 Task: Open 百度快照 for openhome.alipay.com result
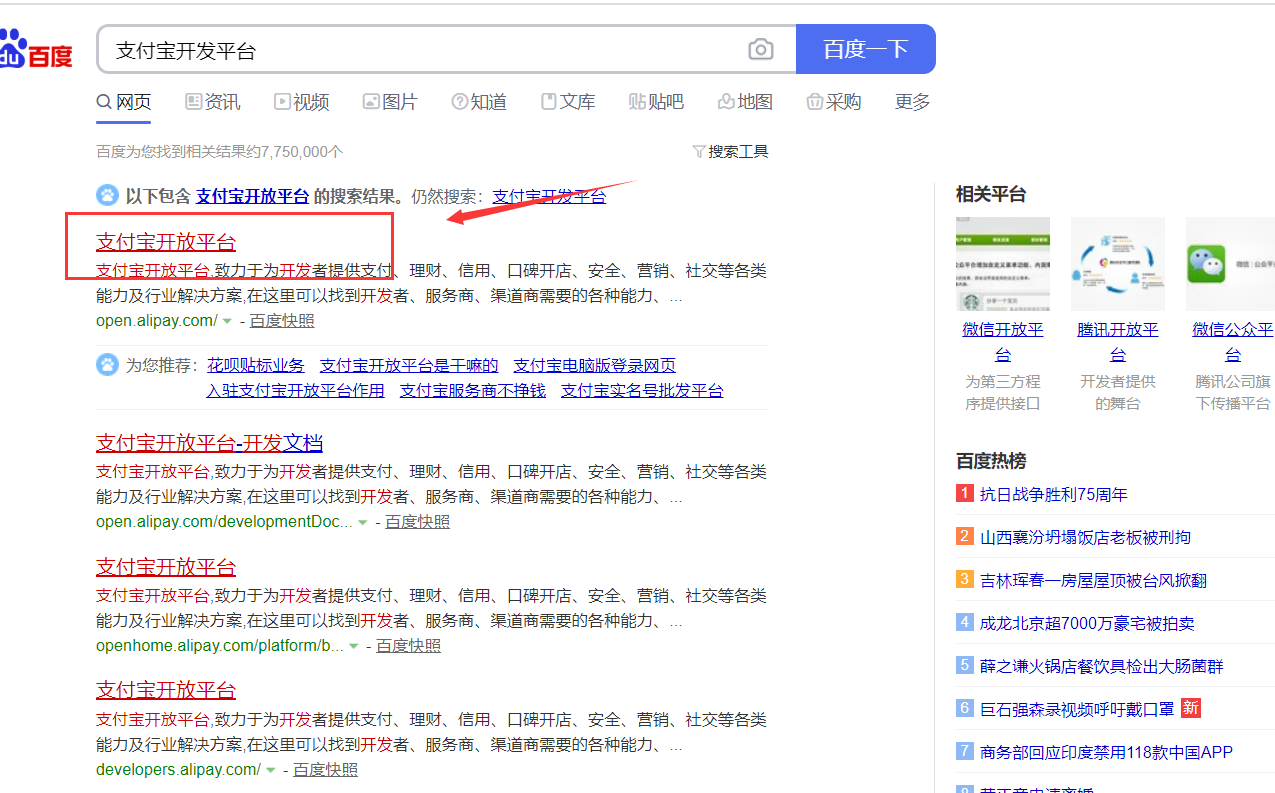[x=408, y=646]
